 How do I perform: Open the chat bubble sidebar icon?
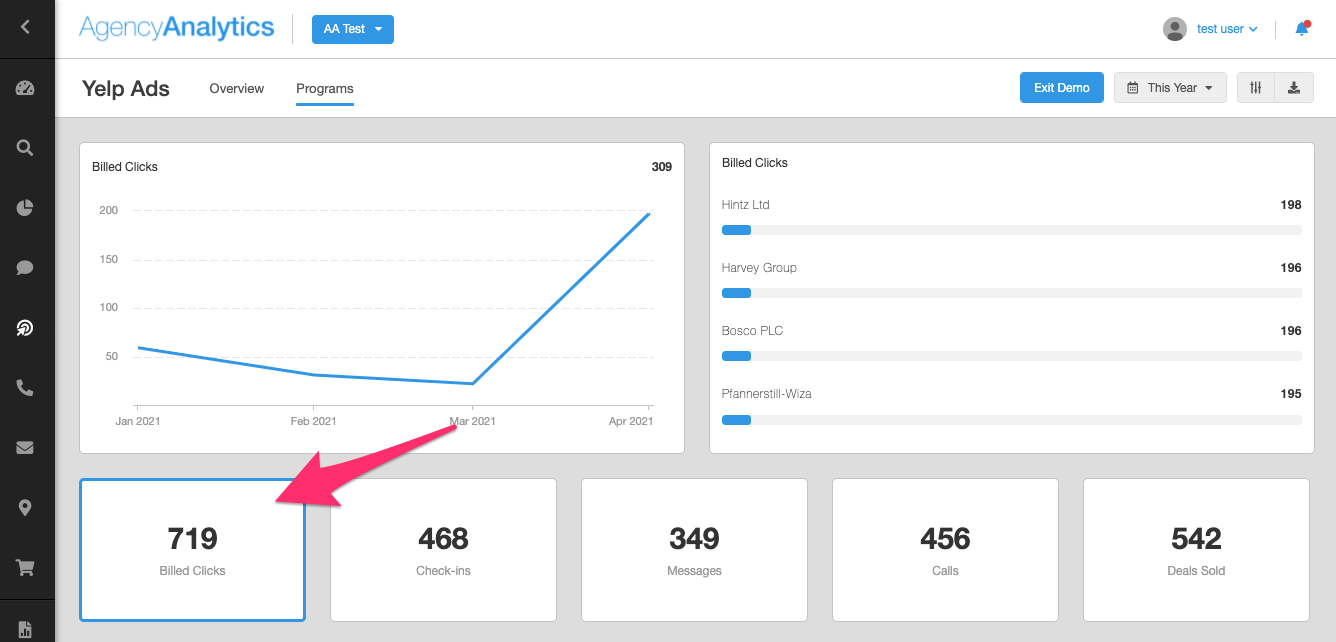26,268
